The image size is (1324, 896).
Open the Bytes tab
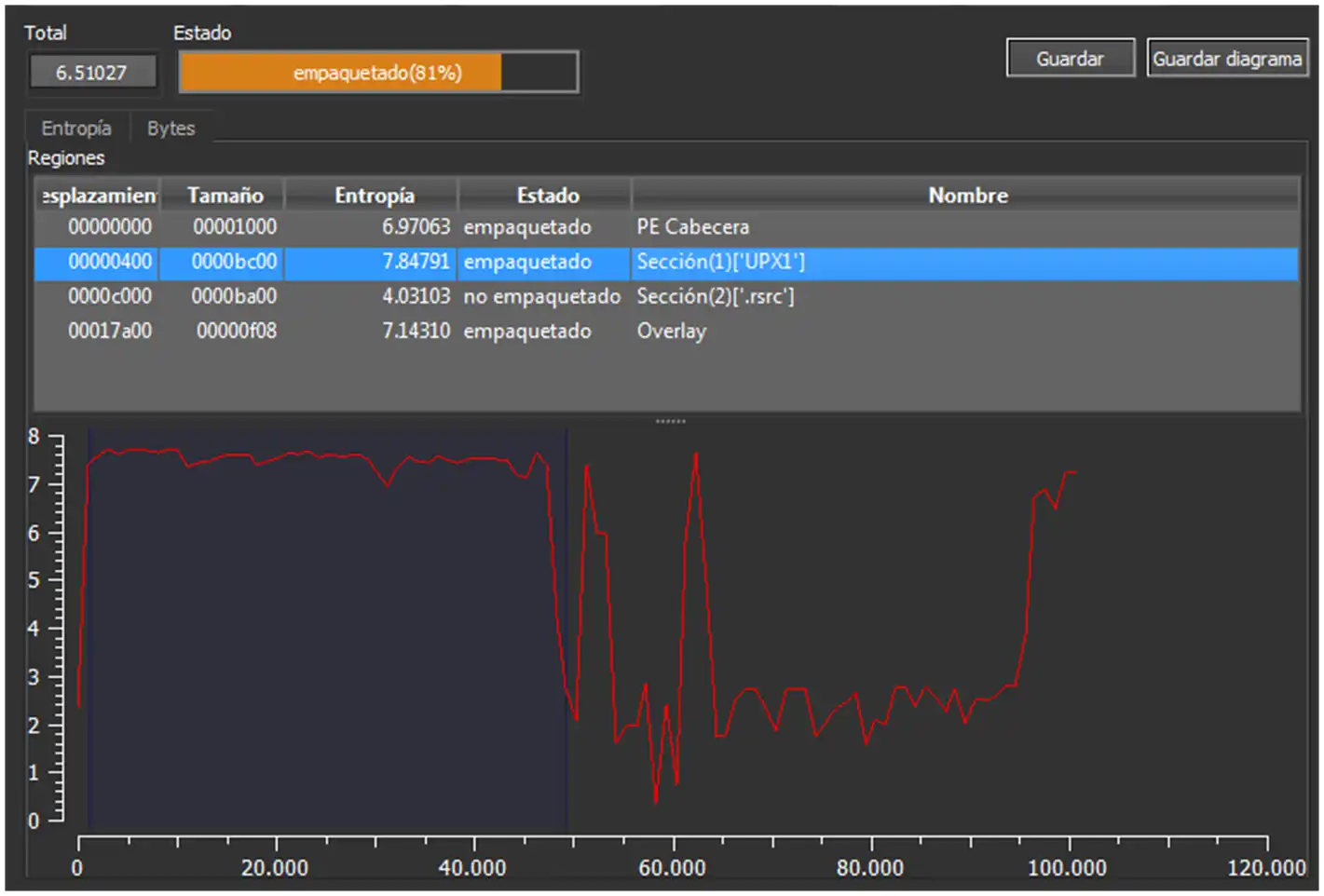click(x=171, y=129)
